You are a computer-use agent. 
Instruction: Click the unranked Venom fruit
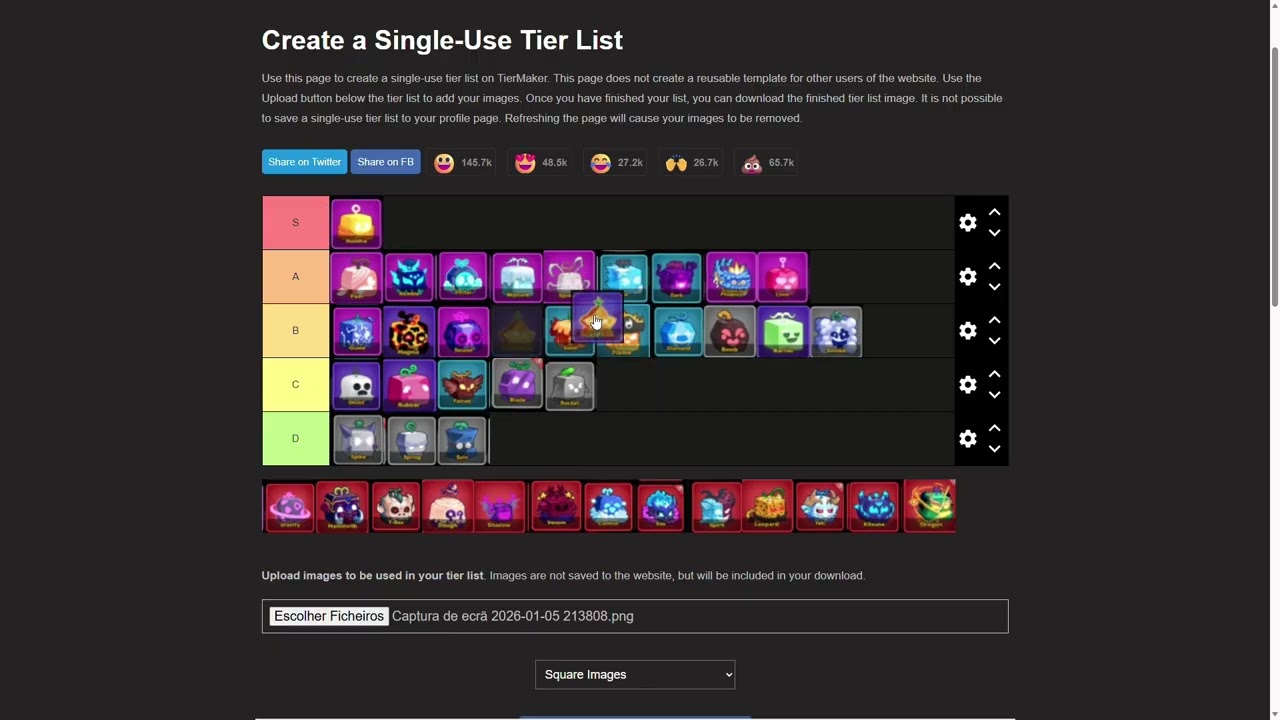click(x=556, y=506)
